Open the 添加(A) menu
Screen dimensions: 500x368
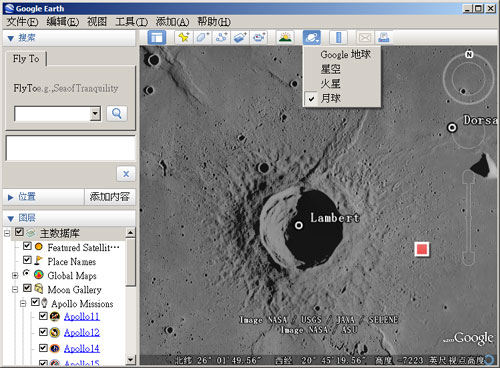tap(172, 22)
